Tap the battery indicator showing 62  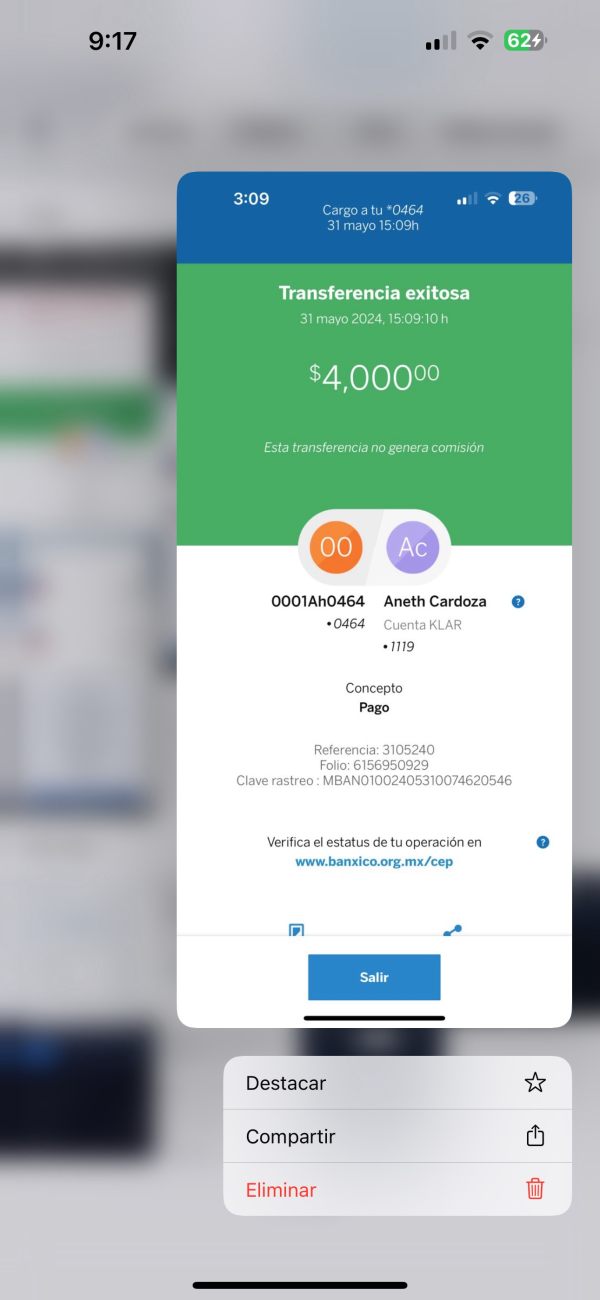tap(525, 41)
